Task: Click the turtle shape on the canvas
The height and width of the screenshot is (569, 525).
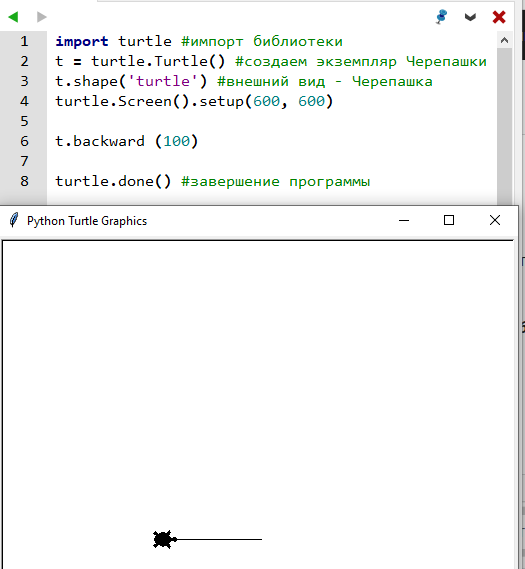Action: [x=164, y=539]
